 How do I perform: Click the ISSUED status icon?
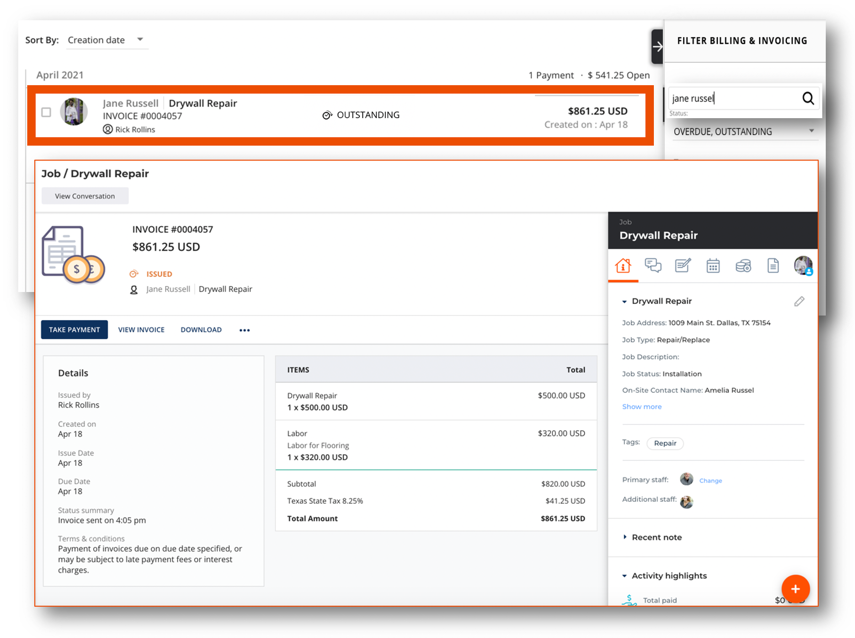click(x=134, y=274)
